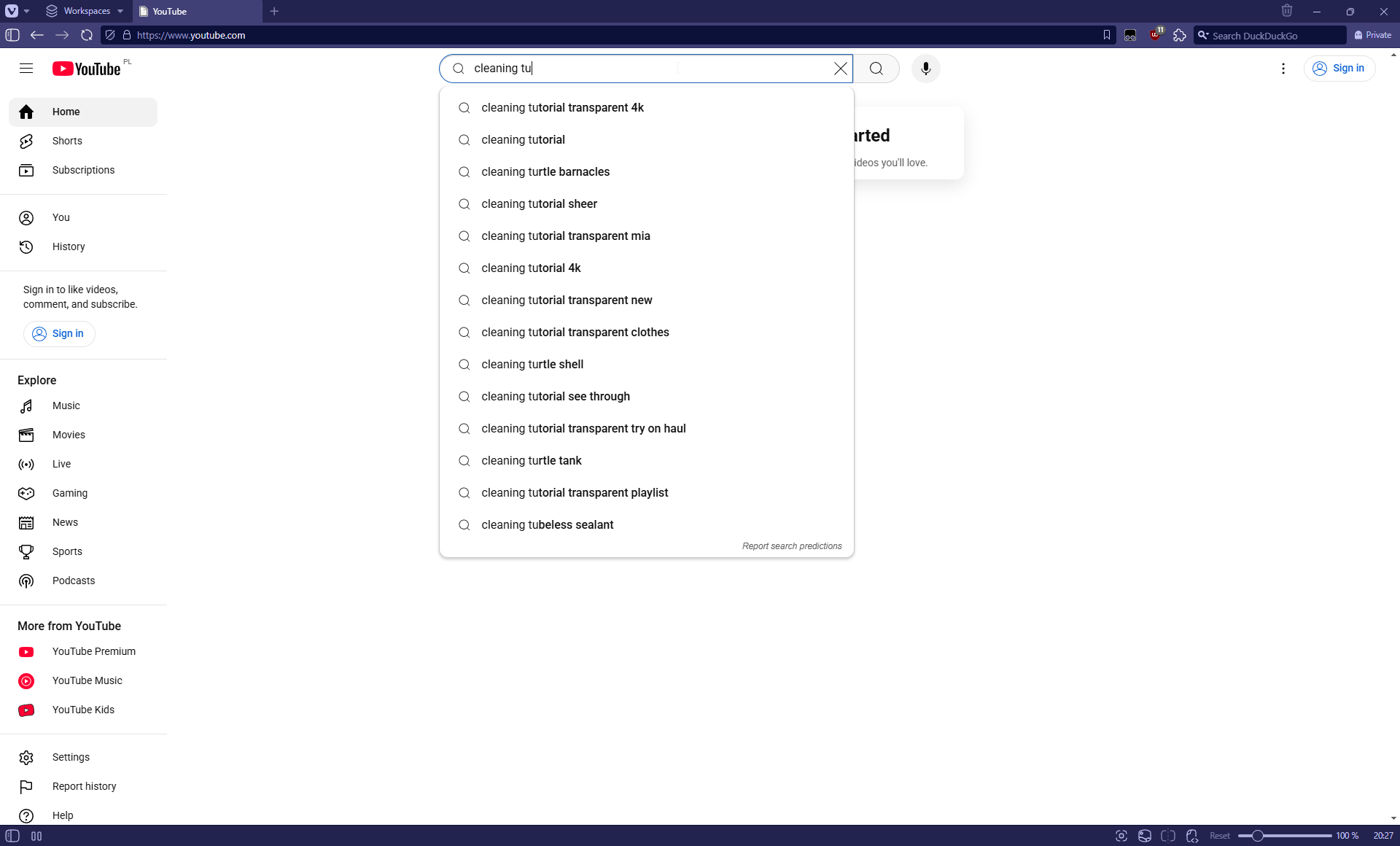The height and width of the screenshot is (846, 1400).
Task: Select the YouTube browser tab
Action: click(197, 11)
